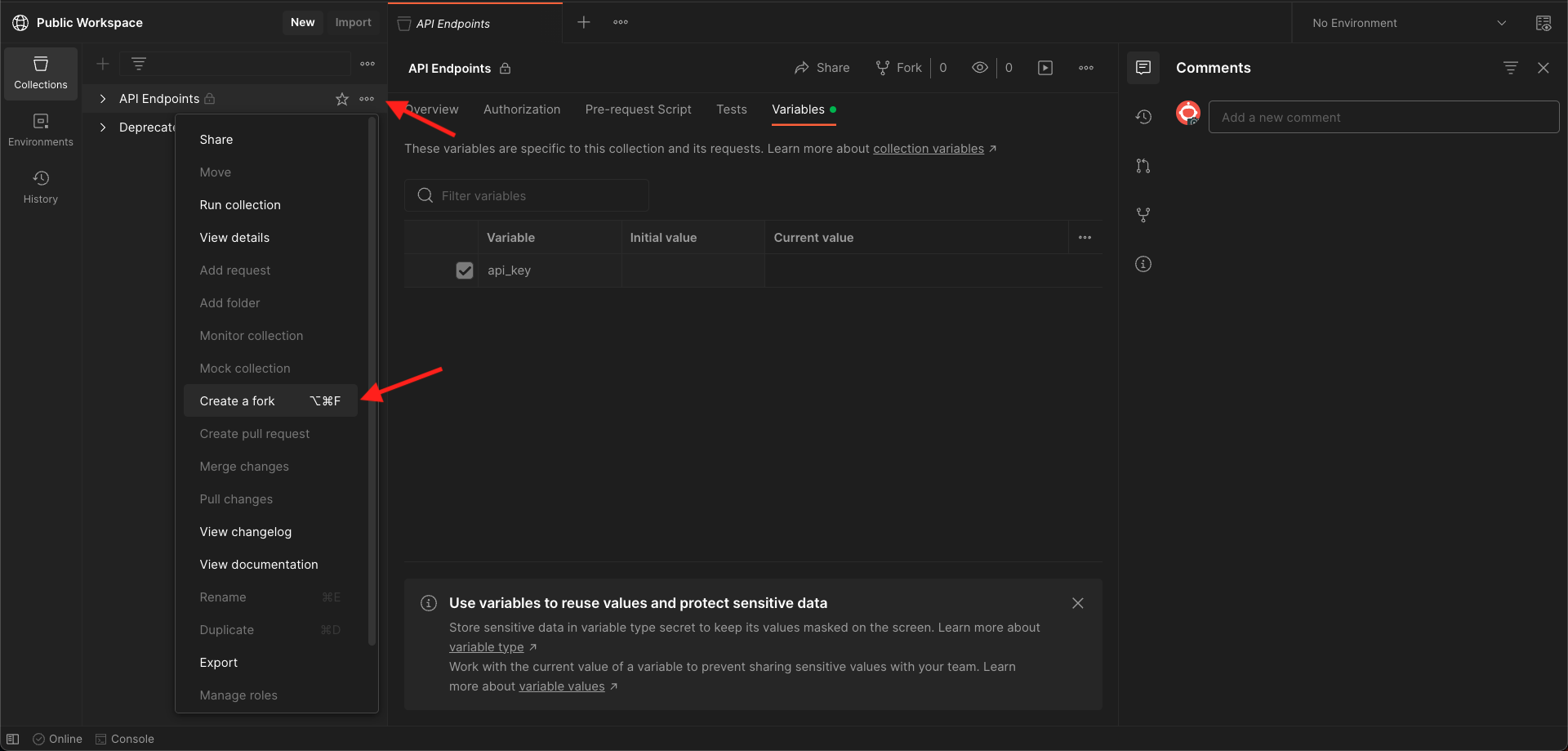The height and width of the screenshot is (751, 1568).
Task: Open the Environment quick look eye icon
Action: coord(1543,23)
